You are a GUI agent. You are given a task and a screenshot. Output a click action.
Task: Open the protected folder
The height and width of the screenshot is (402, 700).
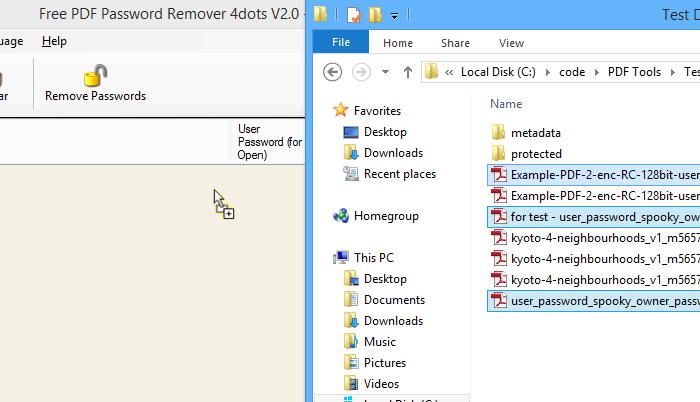tap(535, 154)
